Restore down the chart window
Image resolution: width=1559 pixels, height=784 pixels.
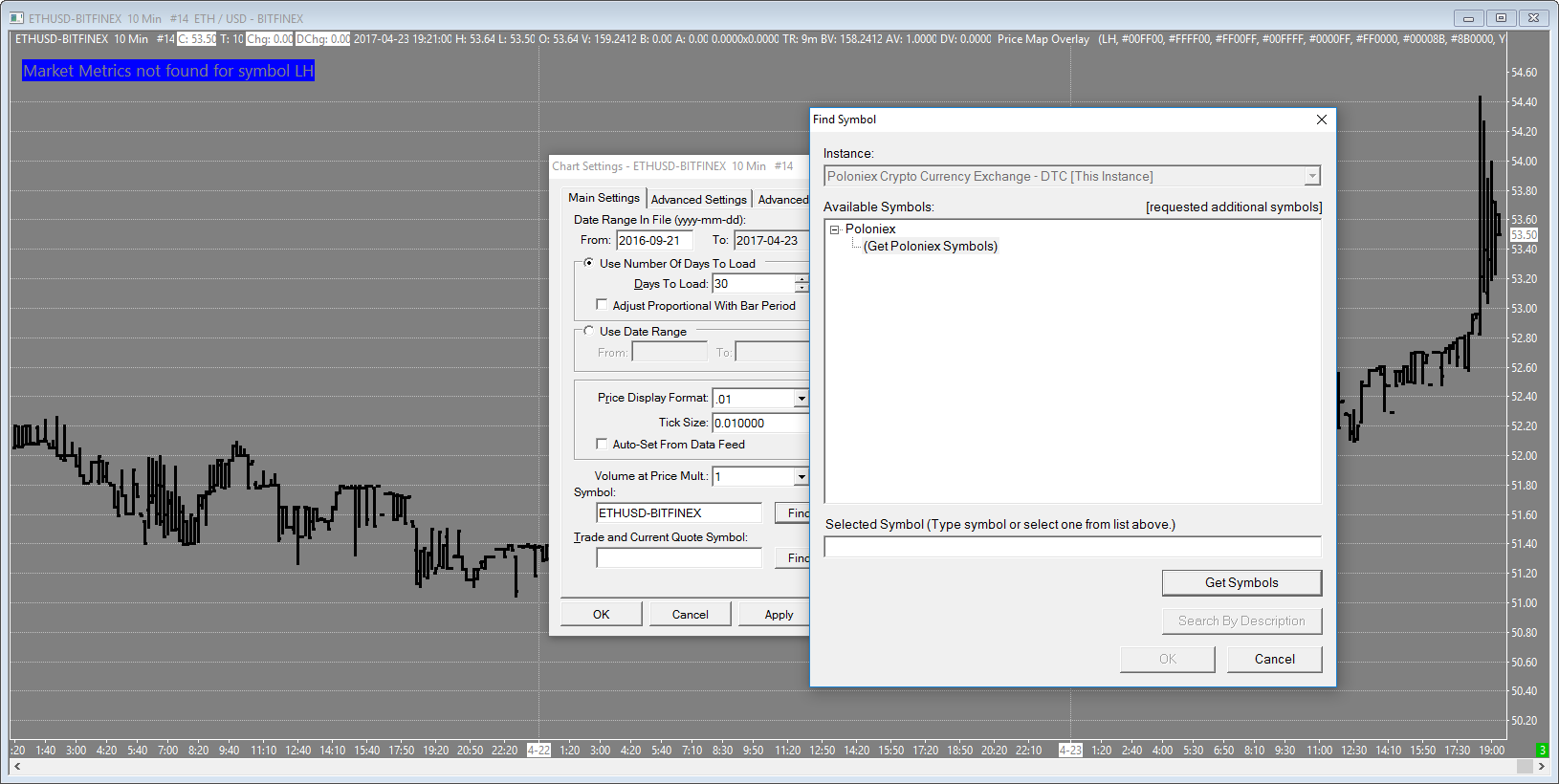click(1501, 18)
